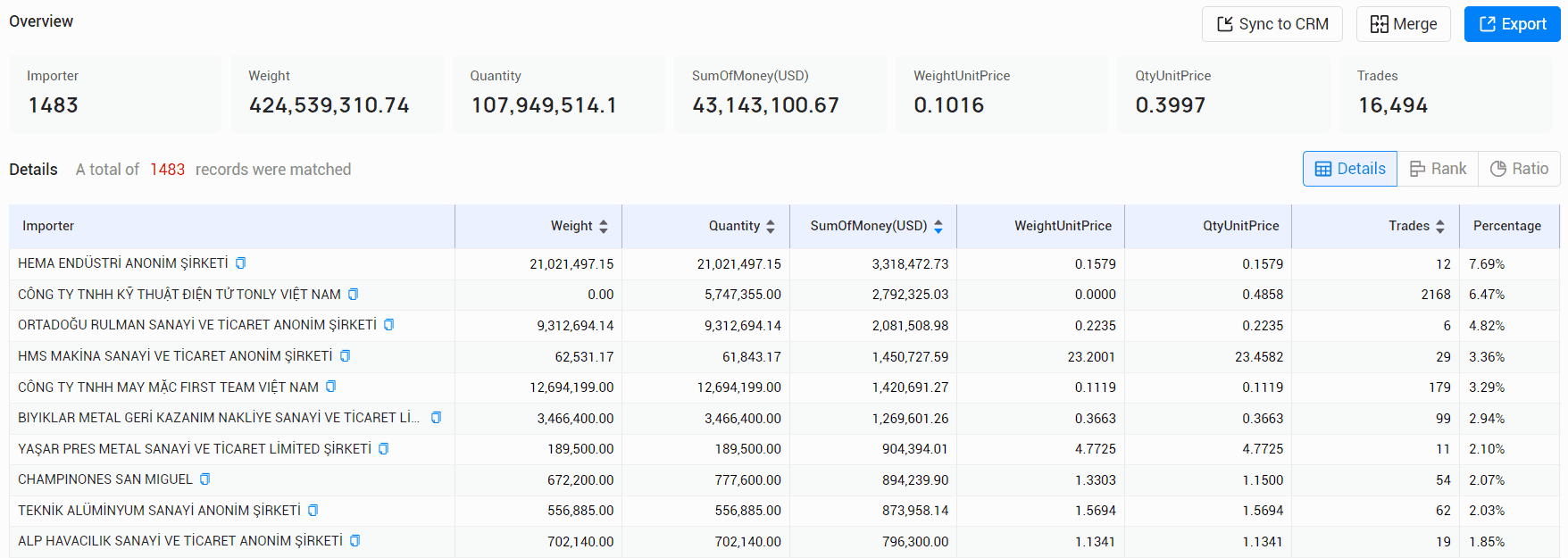Select WeightUnitPrice card value 0.1016
1568x558 pixels.
coord(948,105)
